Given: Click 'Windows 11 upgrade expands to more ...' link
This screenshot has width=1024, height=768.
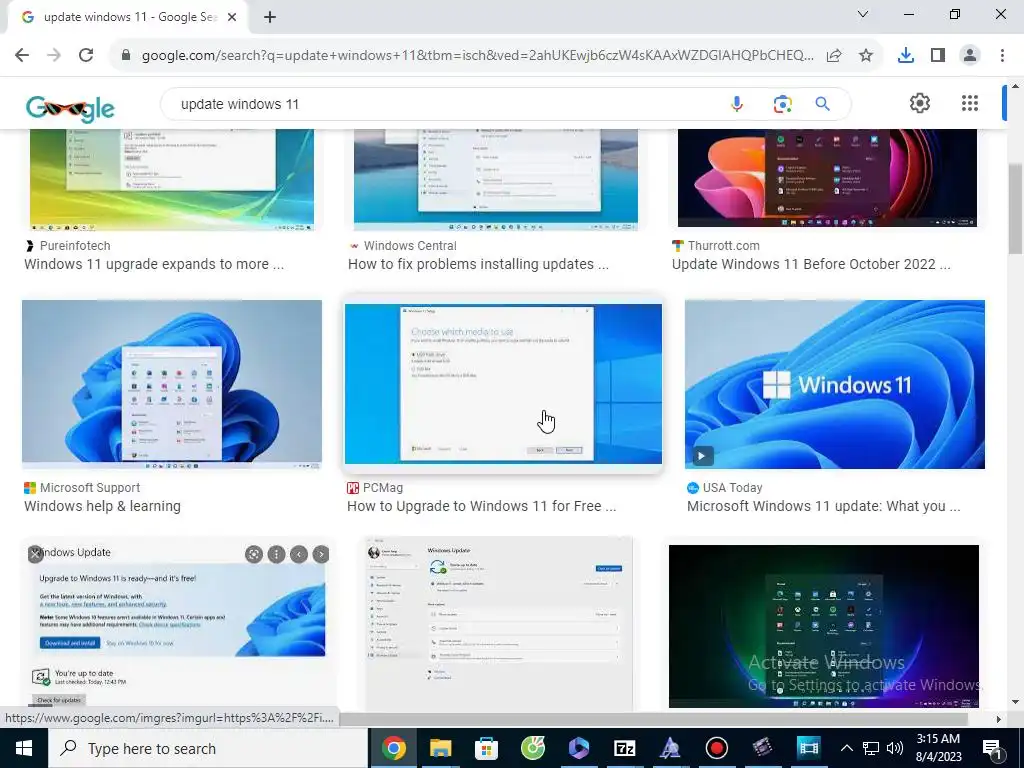Looking at the screenshot, I should (x=154, y=264).
